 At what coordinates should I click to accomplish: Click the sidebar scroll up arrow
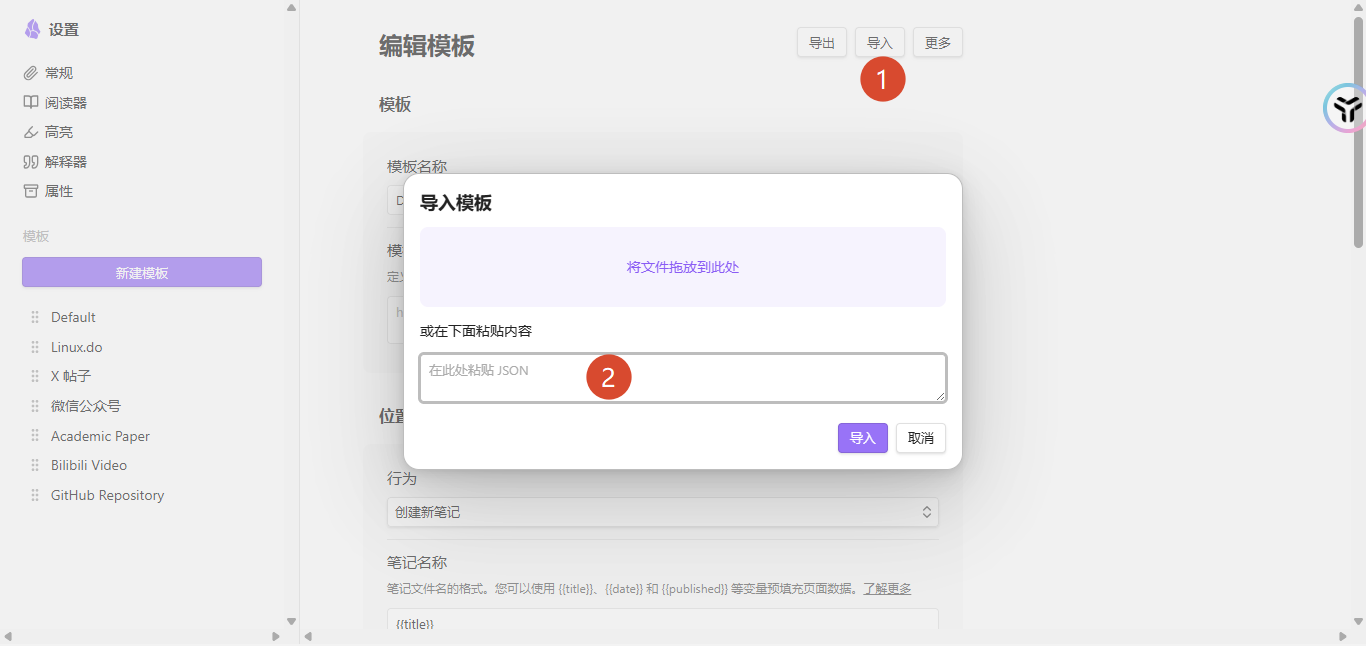click(291, 7)
